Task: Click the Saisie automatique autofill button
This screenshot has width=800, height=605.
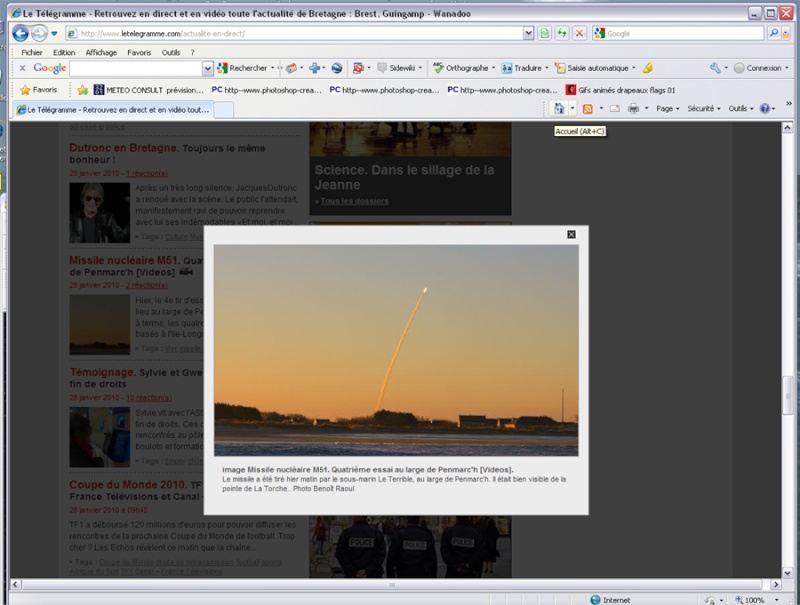Action: [x=592, y=68]
